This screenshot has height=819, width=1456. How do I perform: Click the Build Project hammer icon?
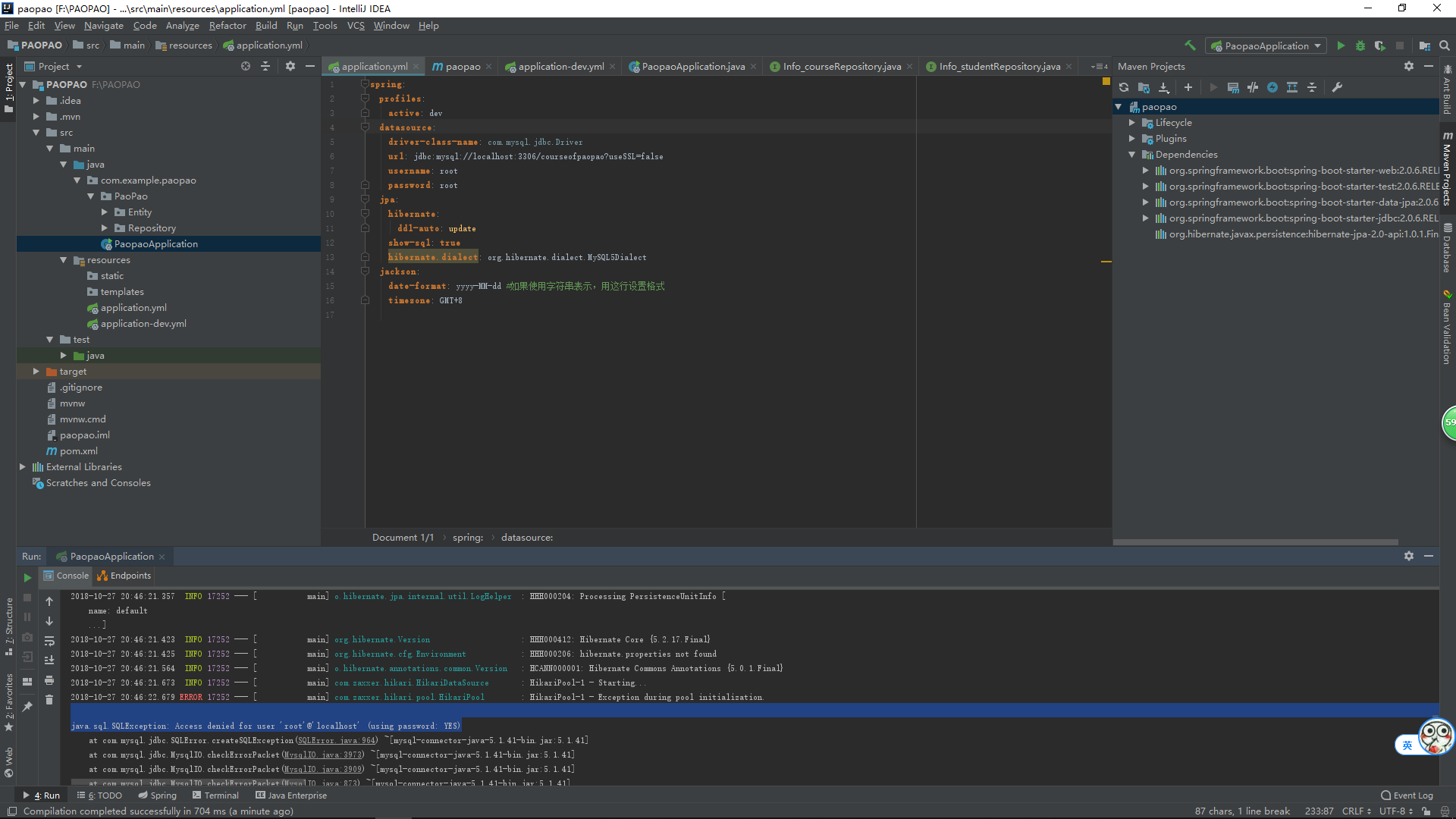point(1190,45)
